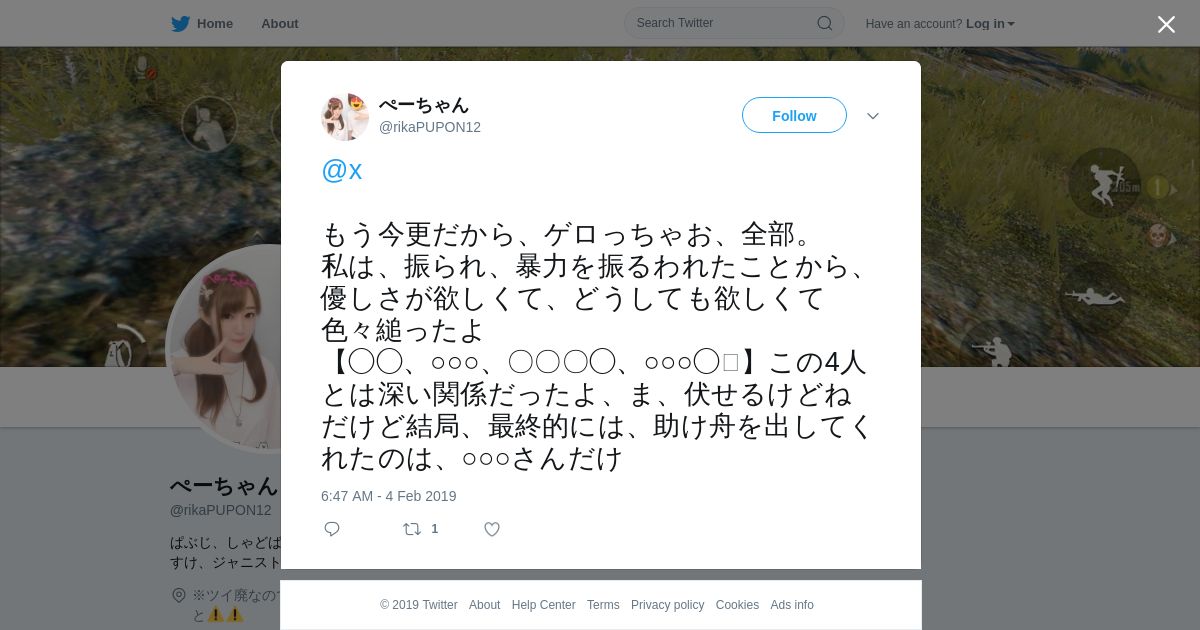This screenshot has height=630, width=1200.
Task: Follow the @rikaPUPON12 account
Action: 794,115
